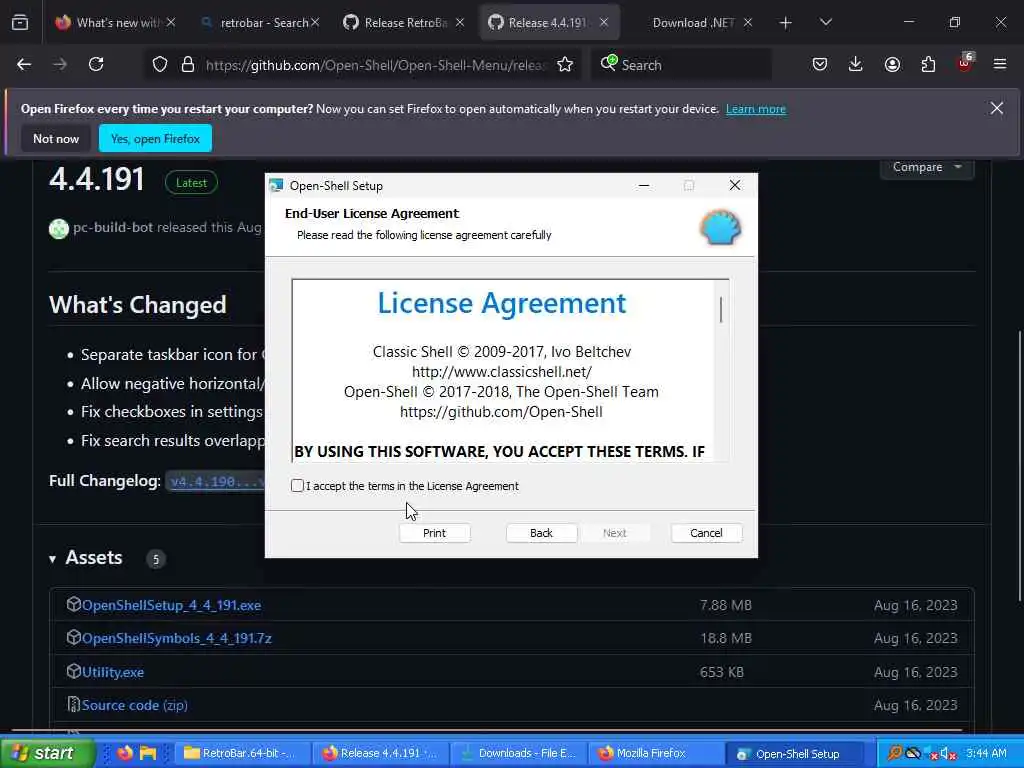
Task: Click the GitHub page vertical scrollbar
Action: point(1019,466)
